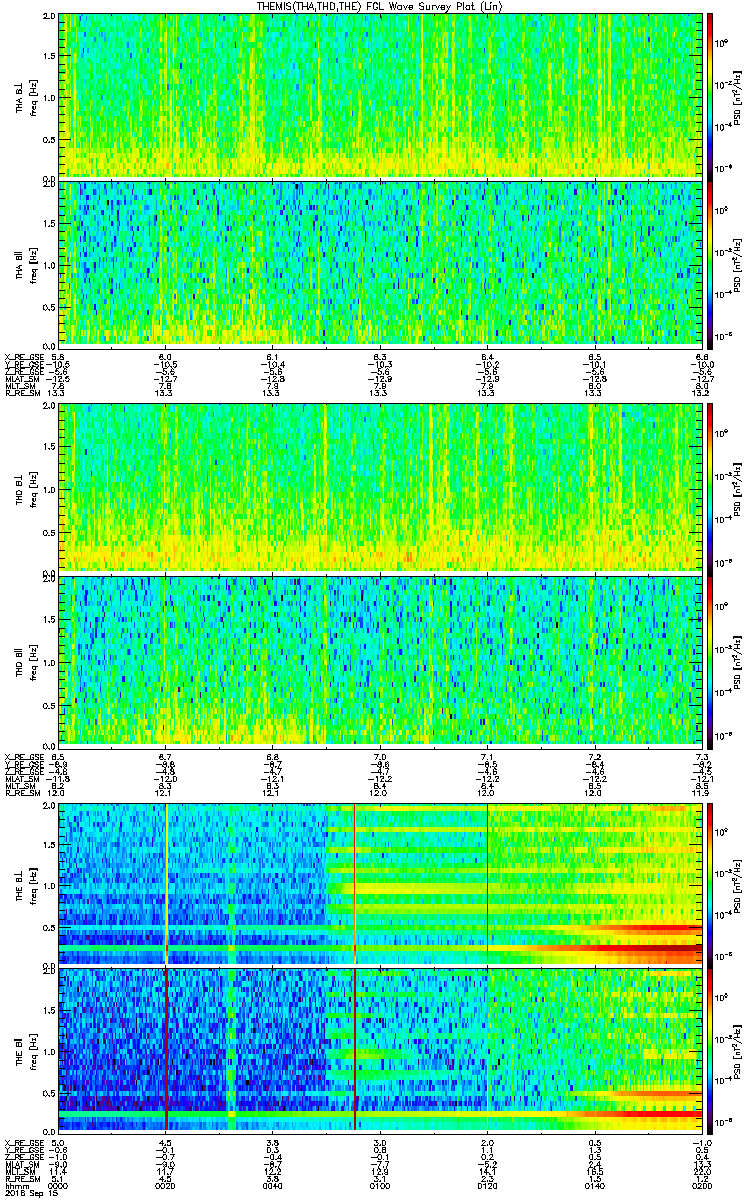Image resolution: width=750 pixels, height=1200 pixels.
Task: Click the 0040 time tick label
Action: coord(272,1185)
